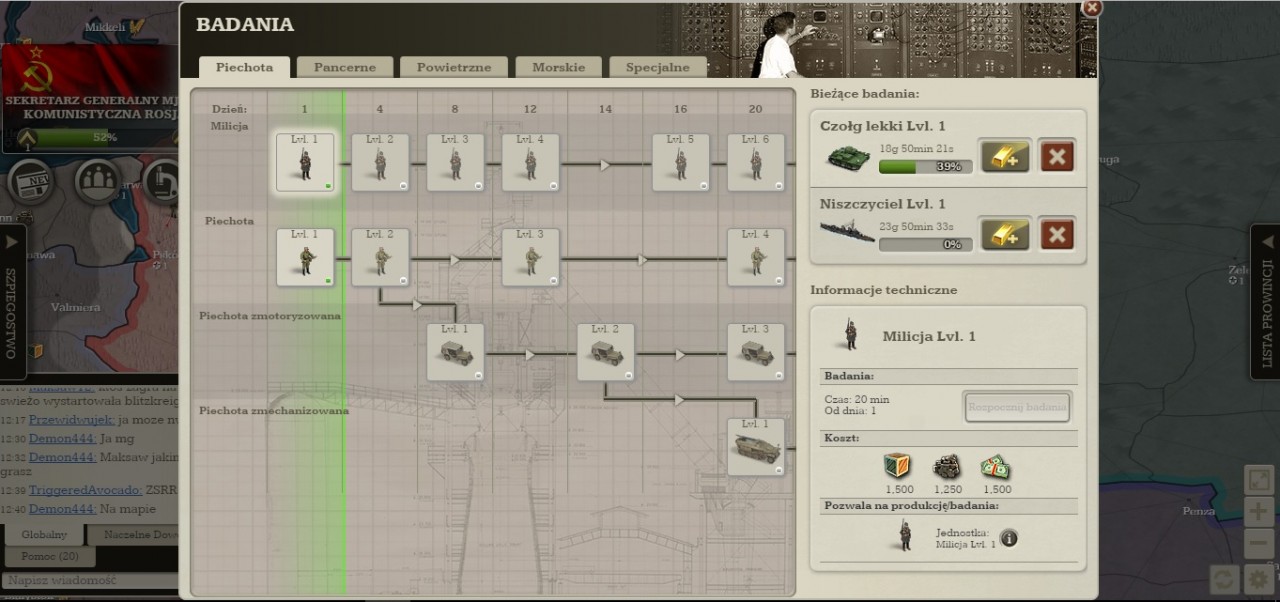Expand the Lista Prowincji side panel
This screenshot has height=602, width=1280.
tap(1266, 302)
